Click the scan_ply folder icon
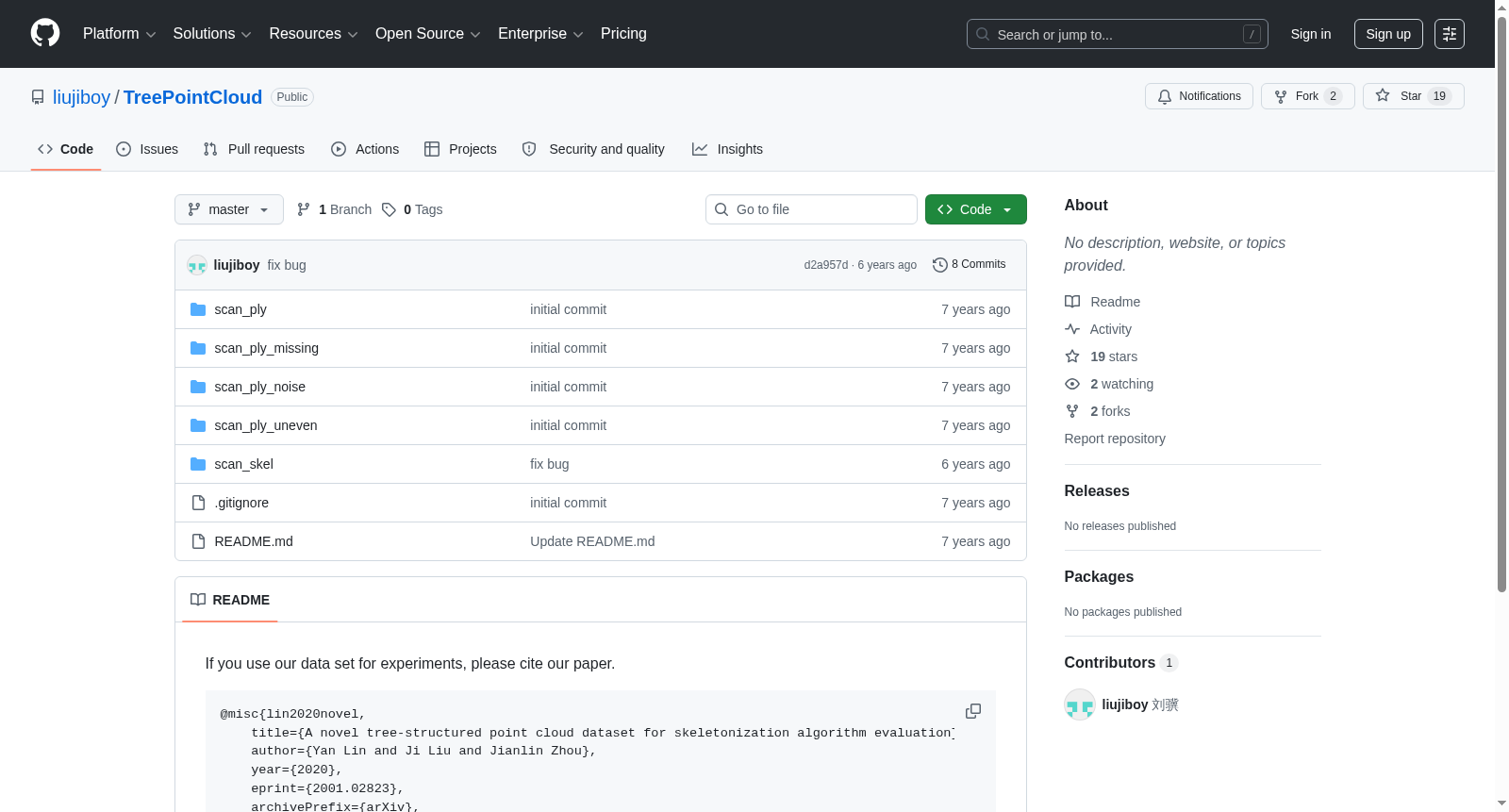 (198, 309)
